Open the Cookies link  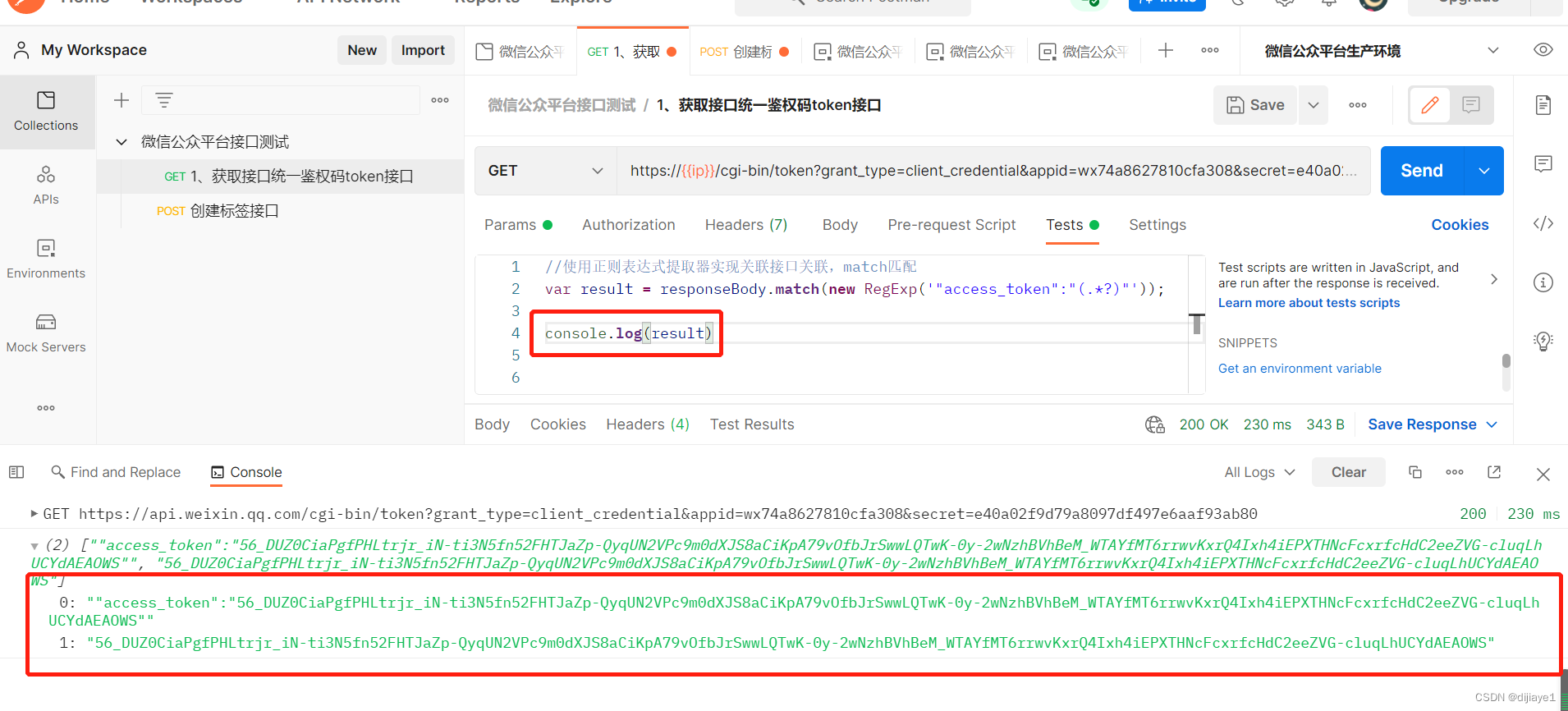point(1460,225)
